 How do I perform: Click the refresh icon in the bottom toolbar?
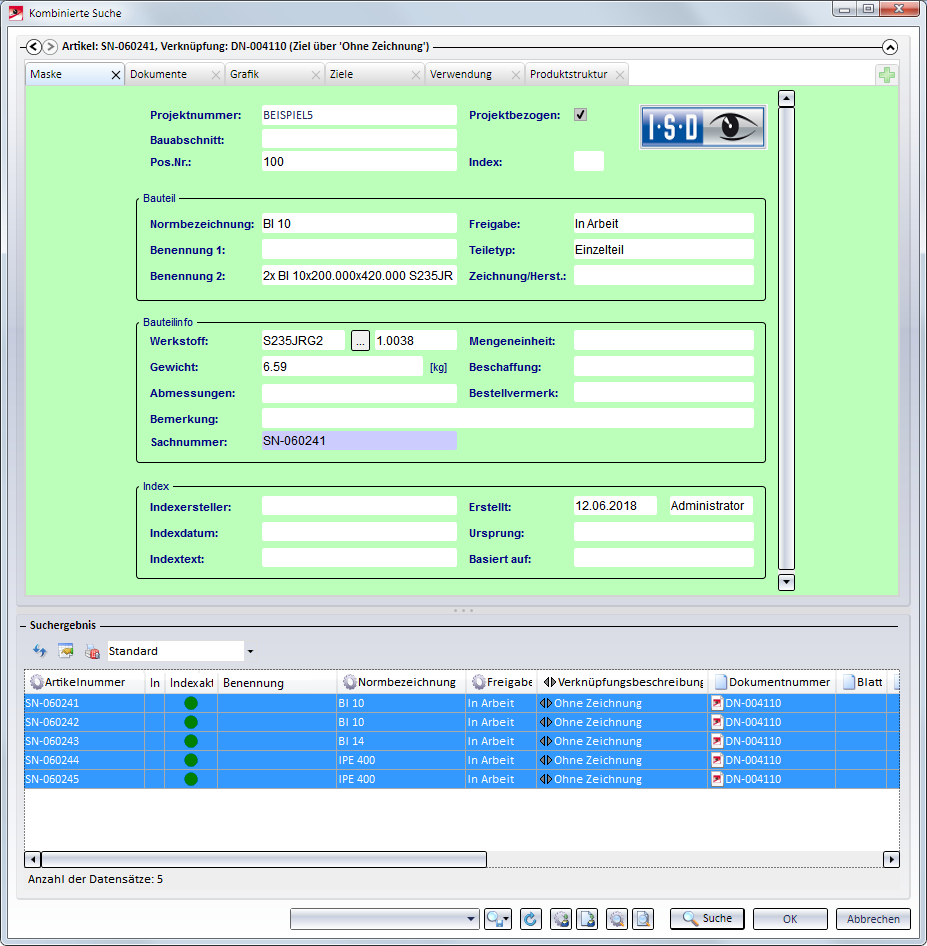pyautogui.click(x=531, y=919)
